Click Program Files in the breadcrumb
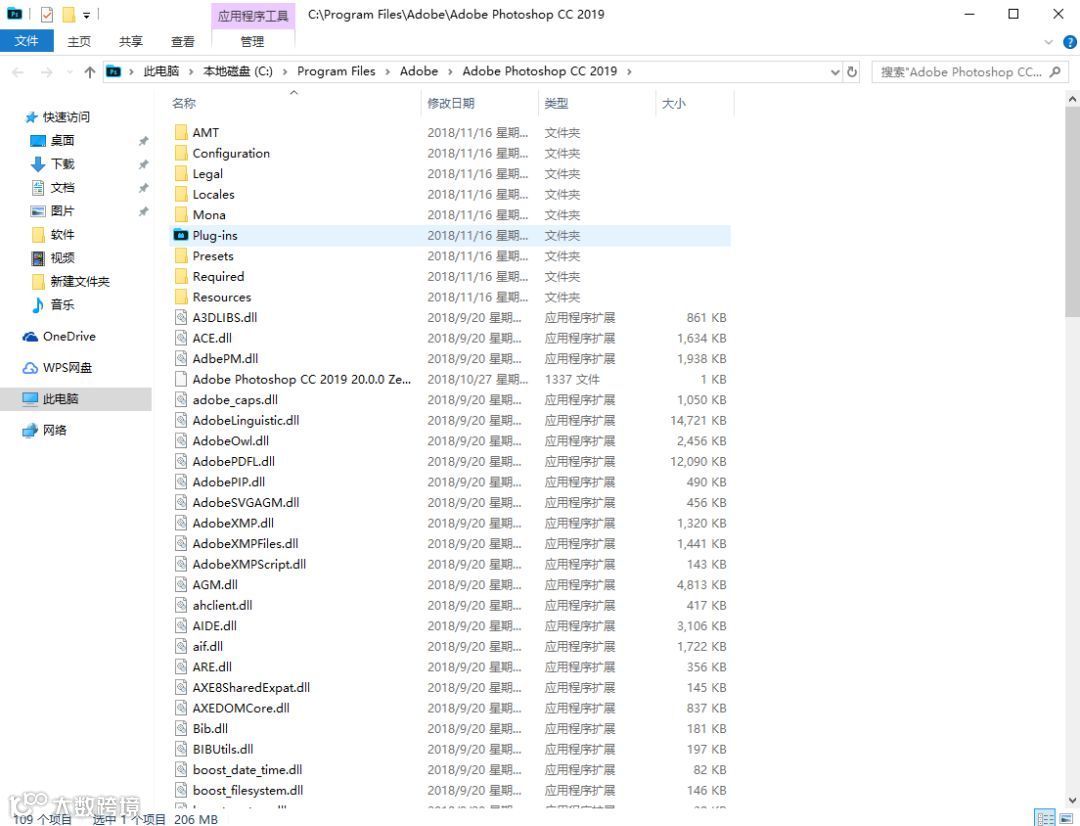 click(336, 71)
